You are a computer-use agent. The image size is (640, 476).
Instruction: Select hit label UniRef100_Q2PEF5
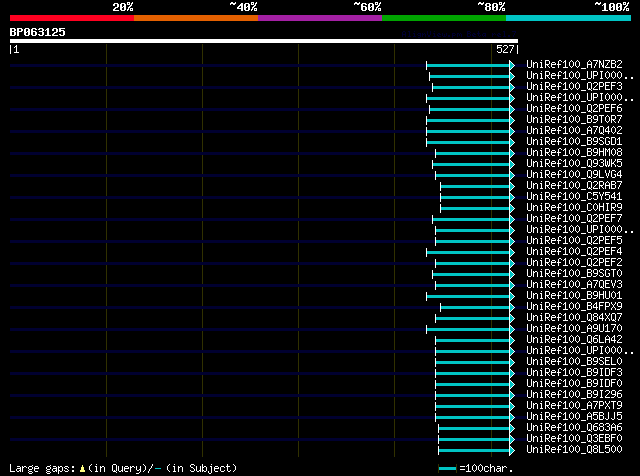click(574, 241)
